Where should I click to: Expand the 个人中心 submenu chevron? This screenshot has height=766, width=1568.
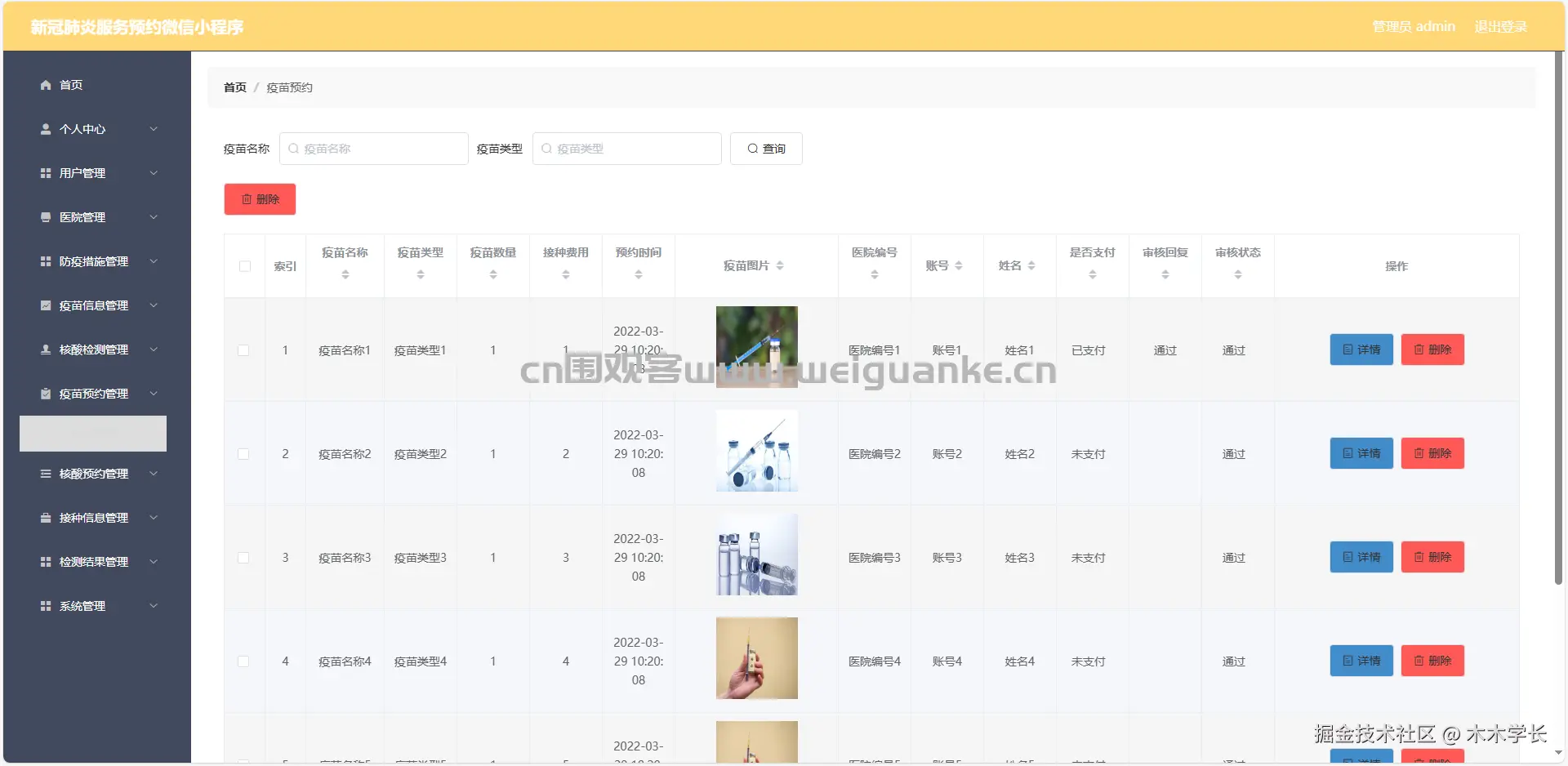coord(154,129)
